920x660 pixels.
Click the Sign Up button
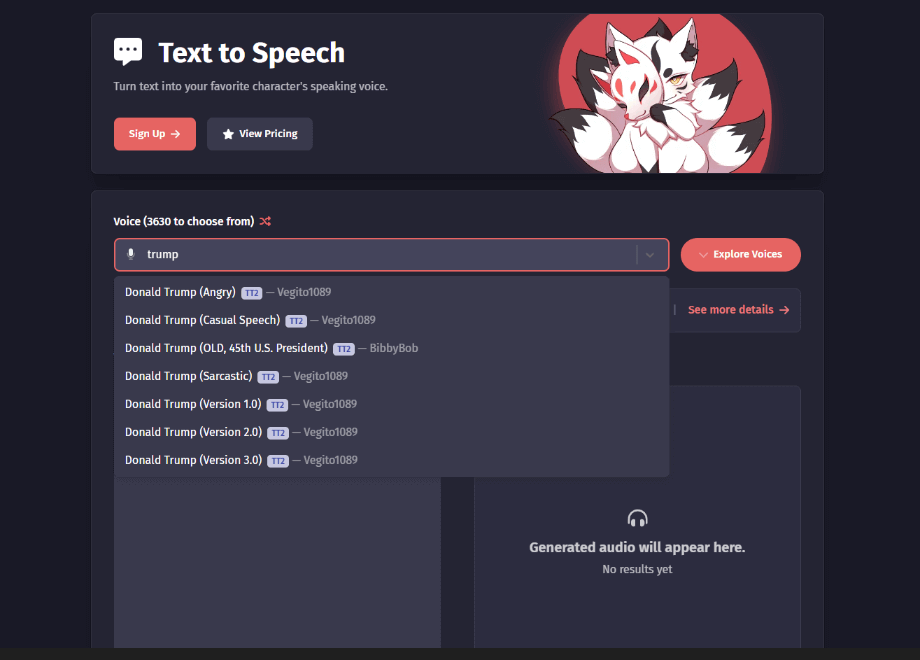click(x=154, y=133)
